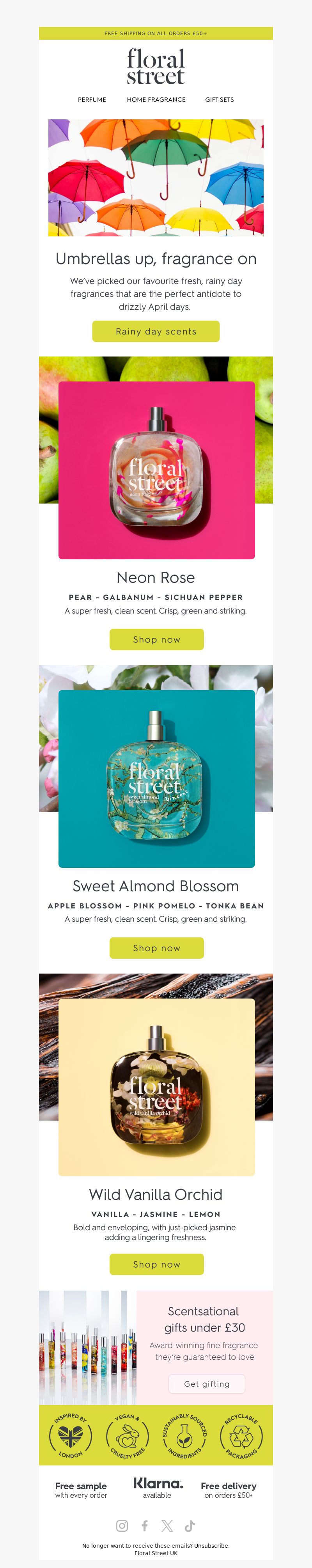The image size is (312, 1568).
Task: Click the Wild Vanilla Orchid bottle image
Action: pos(156,1087)
